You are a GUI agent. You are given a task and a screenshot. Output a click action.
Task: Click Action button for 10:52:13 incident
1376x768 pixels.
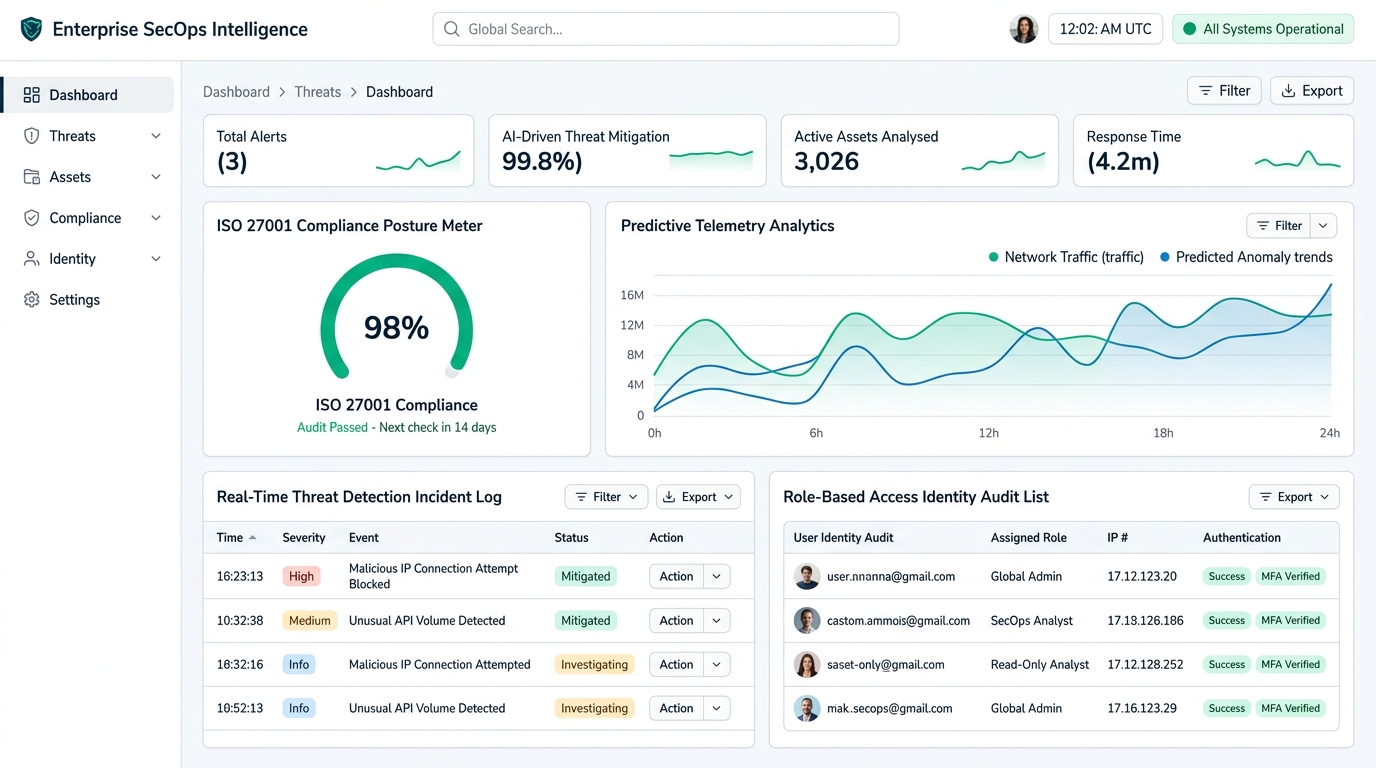point(677,708)
